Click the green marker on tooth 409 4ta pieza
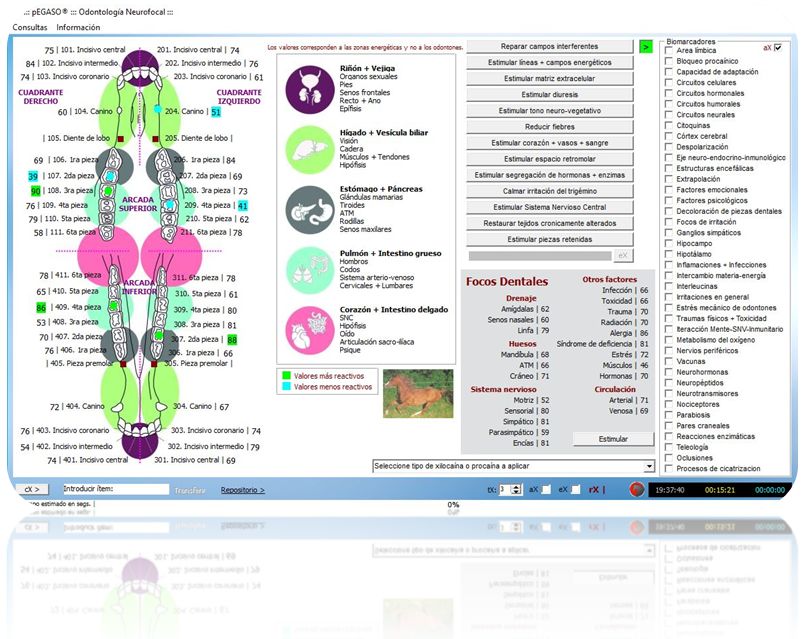 114,306
